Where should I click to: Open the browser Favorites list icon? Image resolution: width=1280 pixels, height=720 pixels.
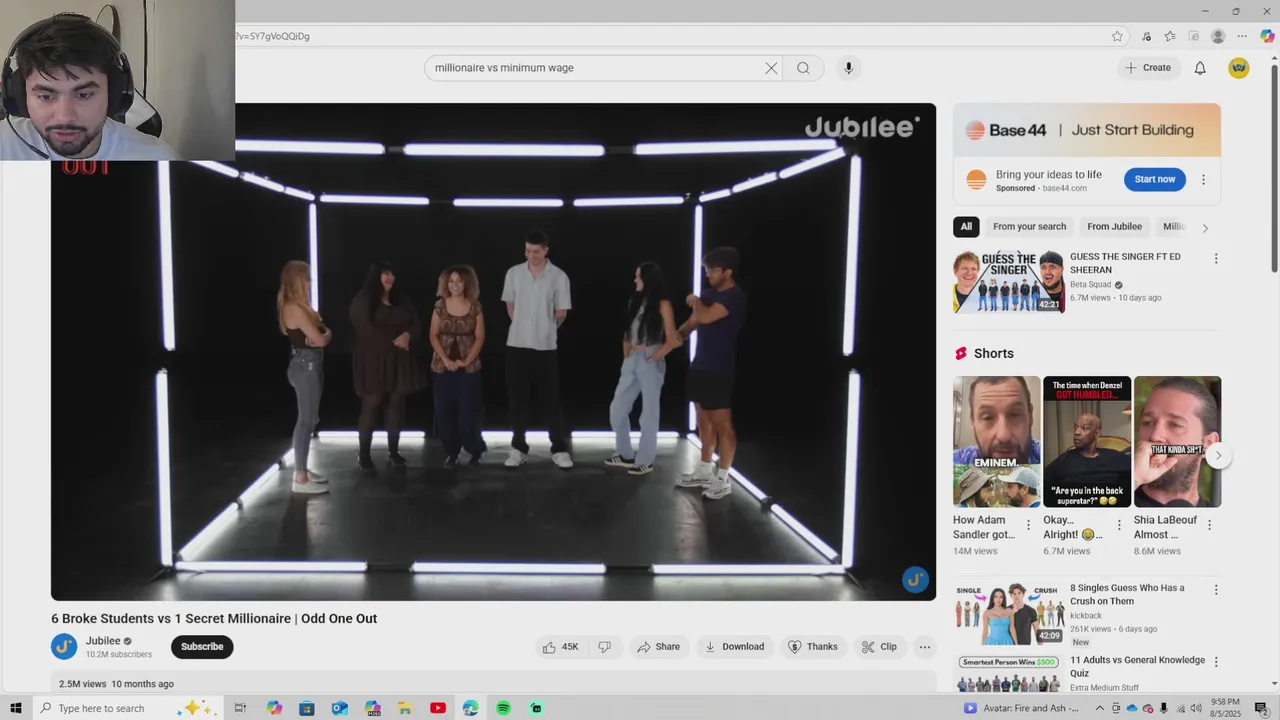pos(1170,36)
